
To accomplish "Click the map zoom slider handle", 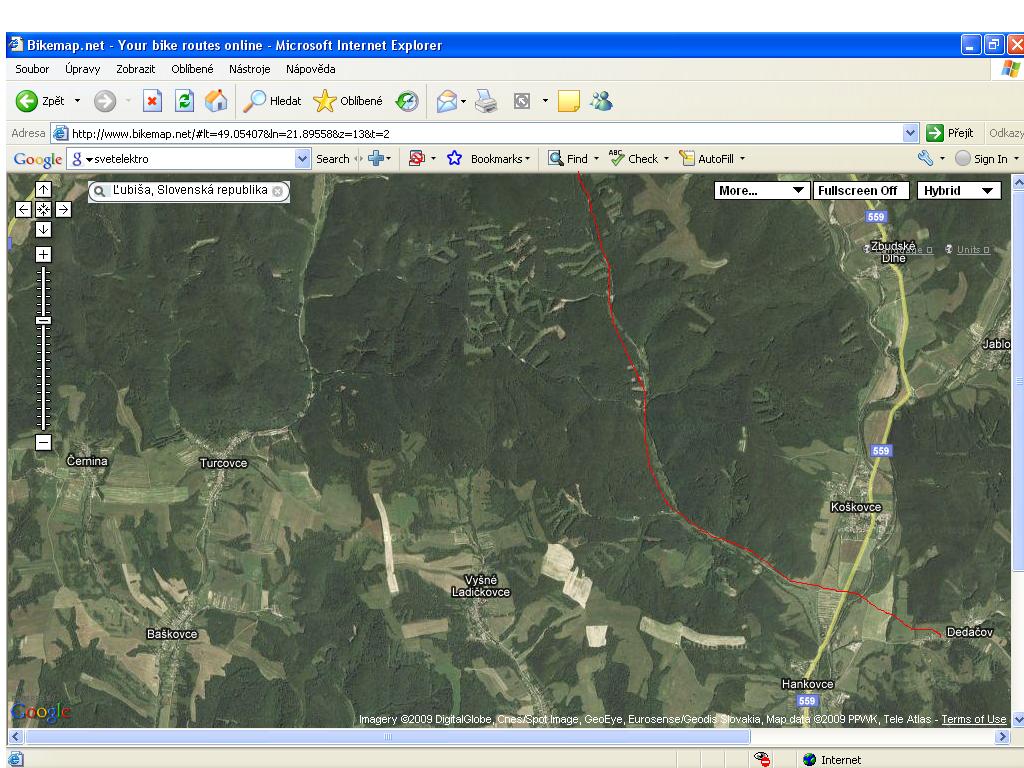I will pyautogui.click(x=43, y=320).
